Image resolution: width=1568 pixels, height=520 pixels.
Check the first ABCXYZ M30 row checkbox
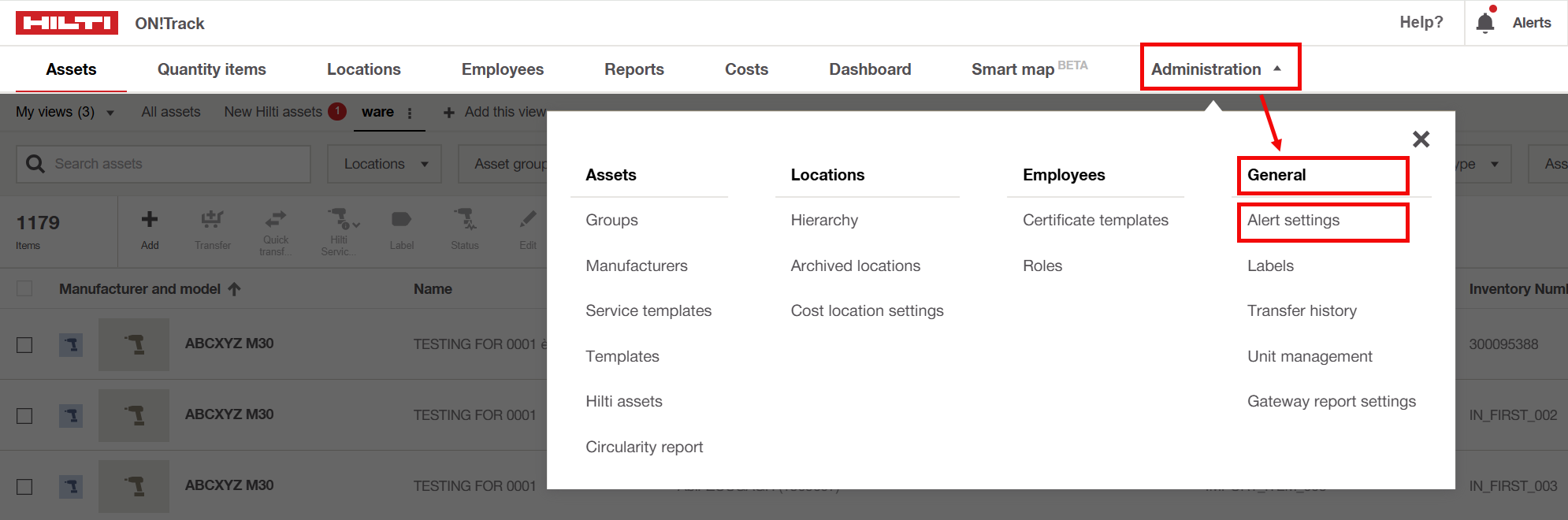[x=24, y=345]
